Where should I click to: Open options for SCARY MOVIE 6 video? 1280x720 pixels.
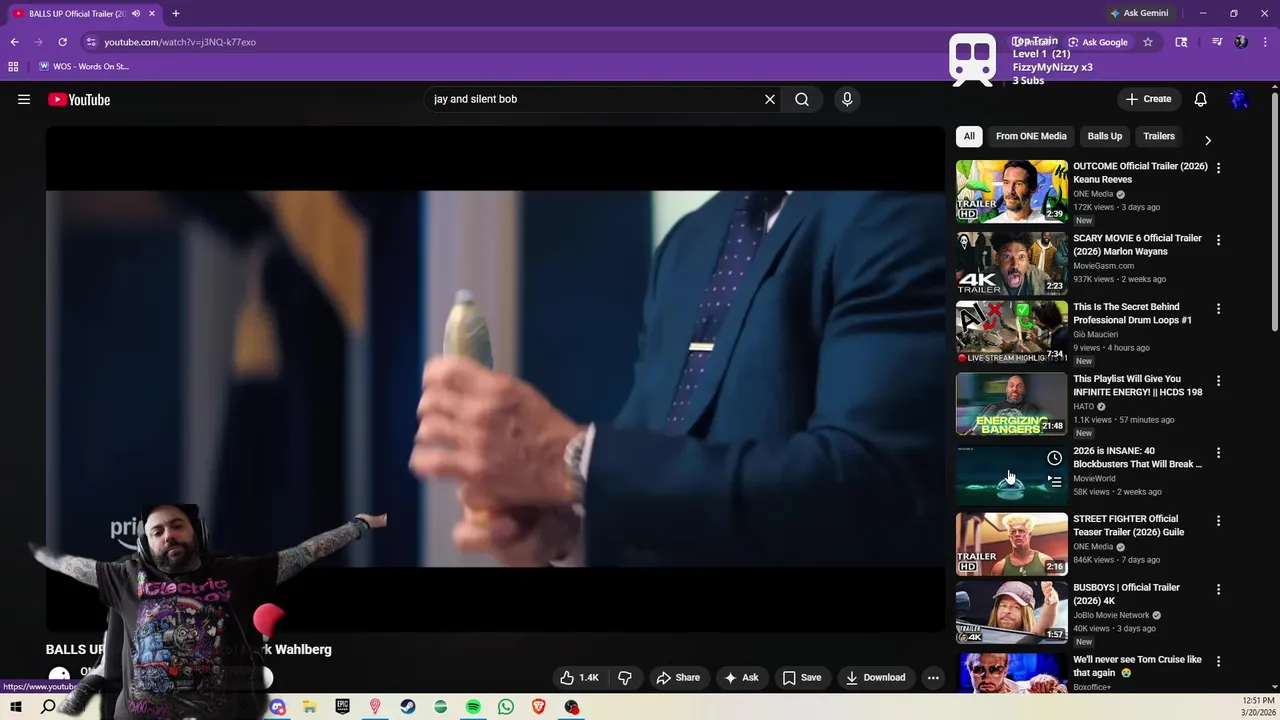(1218, 240)
